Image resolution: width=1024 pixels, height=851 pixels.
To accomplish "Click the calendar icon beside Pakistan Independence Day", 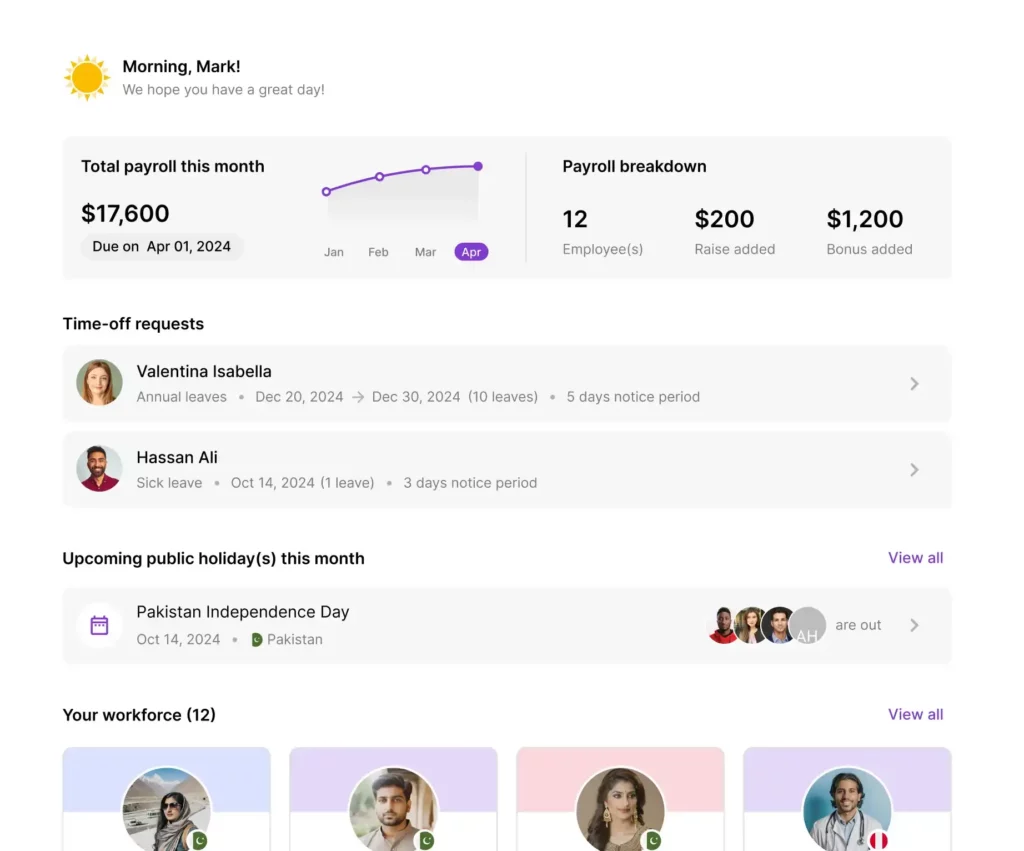I will point(99,625).
